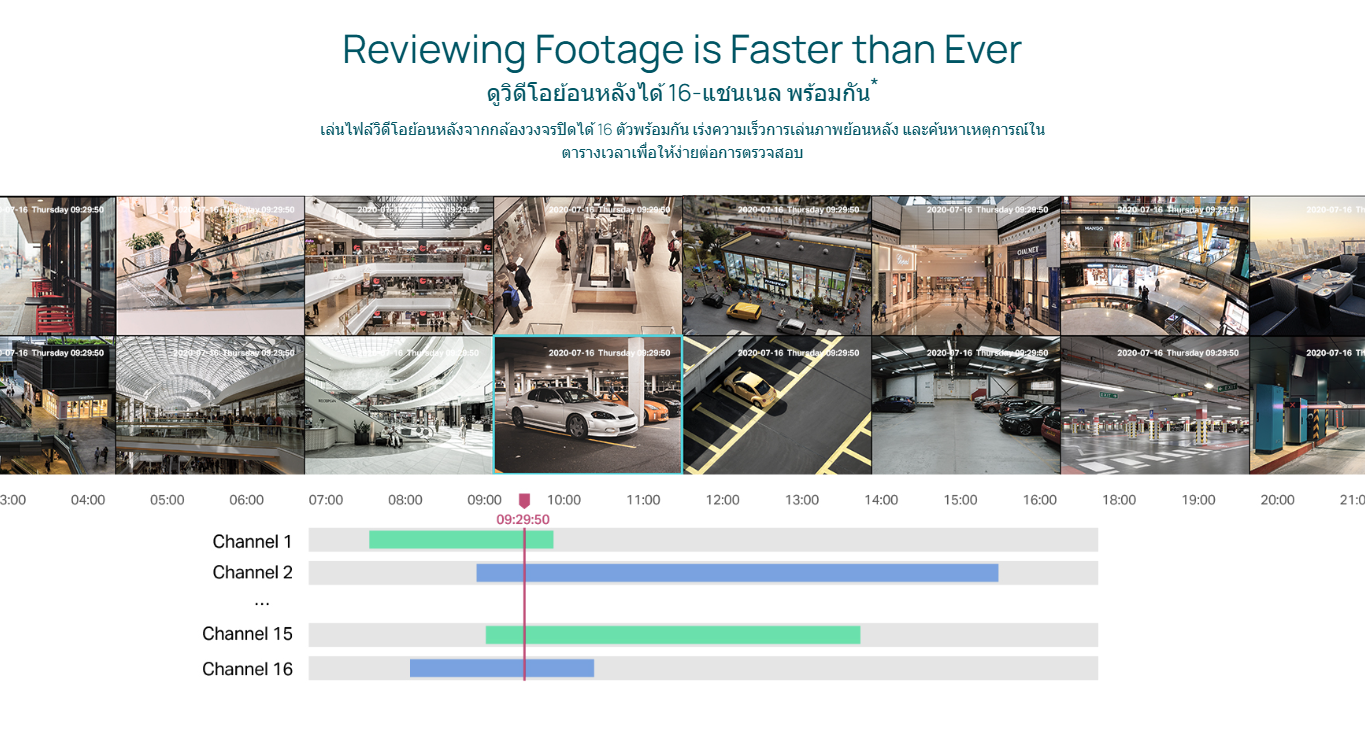Open the parked cars warehouse garage feed
1365x756 pixels.
point(966,405)
